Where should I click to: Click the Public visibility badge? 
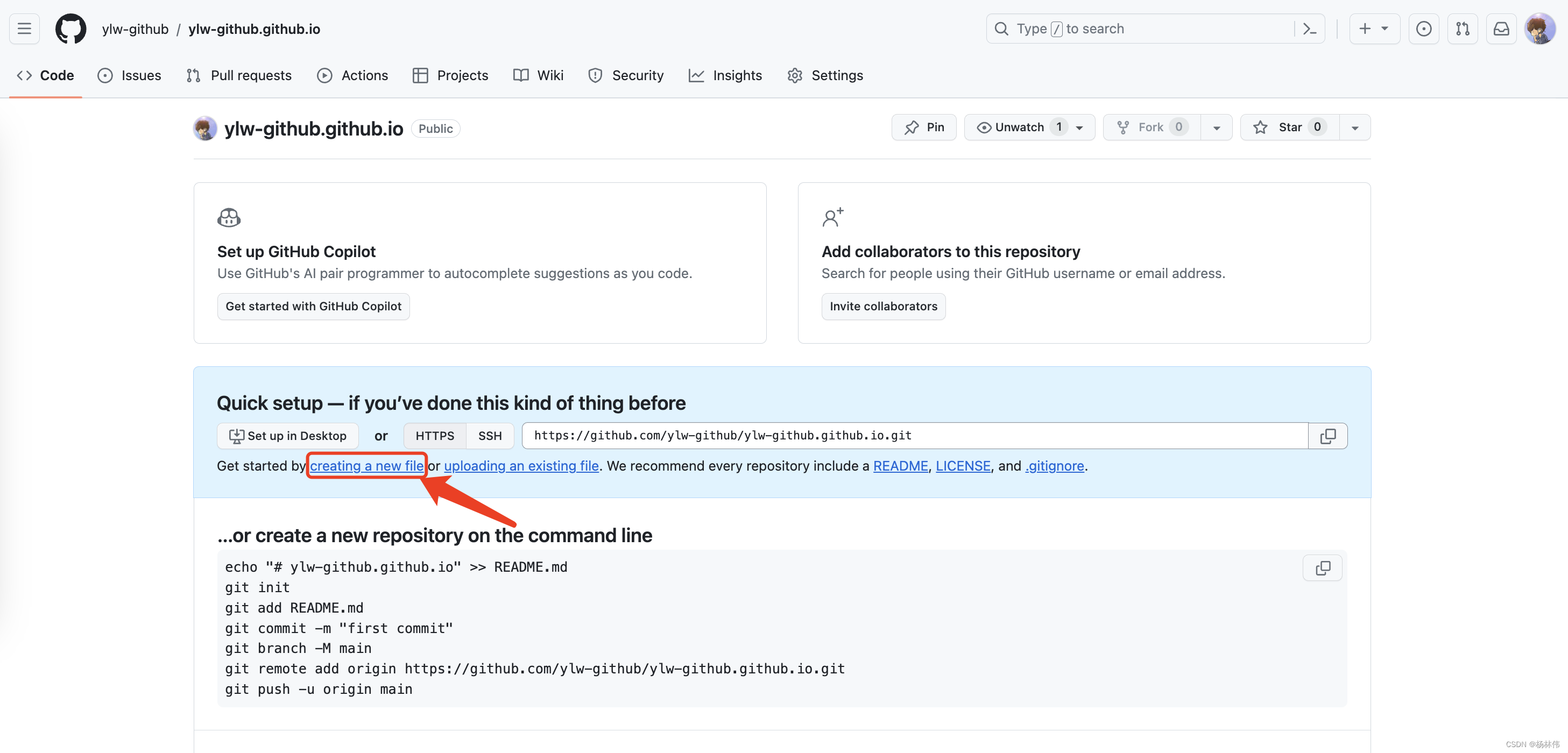pyautogui.click(x=435, y=129)
